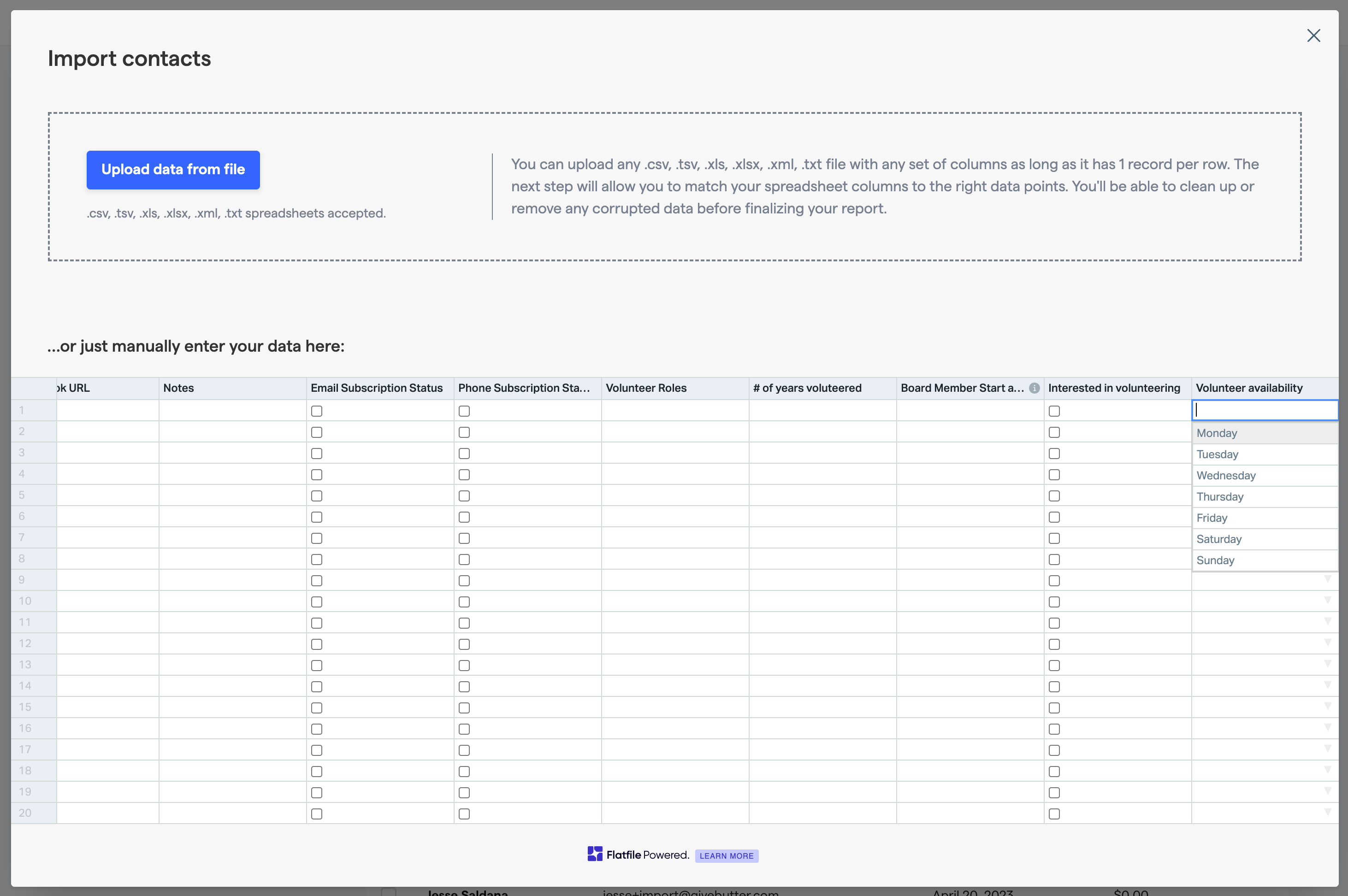Screen dimensions: 1348x896
Task: Open Volunteer availability dropdown in row 11
Action: tap(1327, 622)
